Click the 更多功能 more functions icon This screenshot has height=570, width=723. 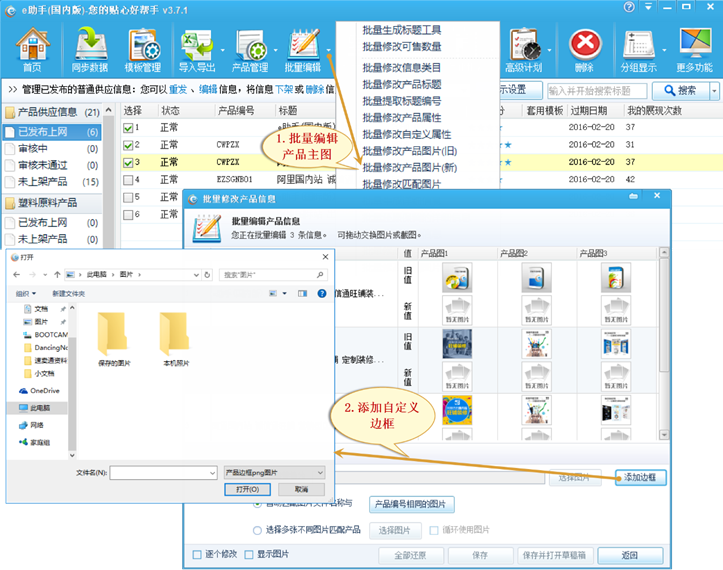(x=695, y=50)
